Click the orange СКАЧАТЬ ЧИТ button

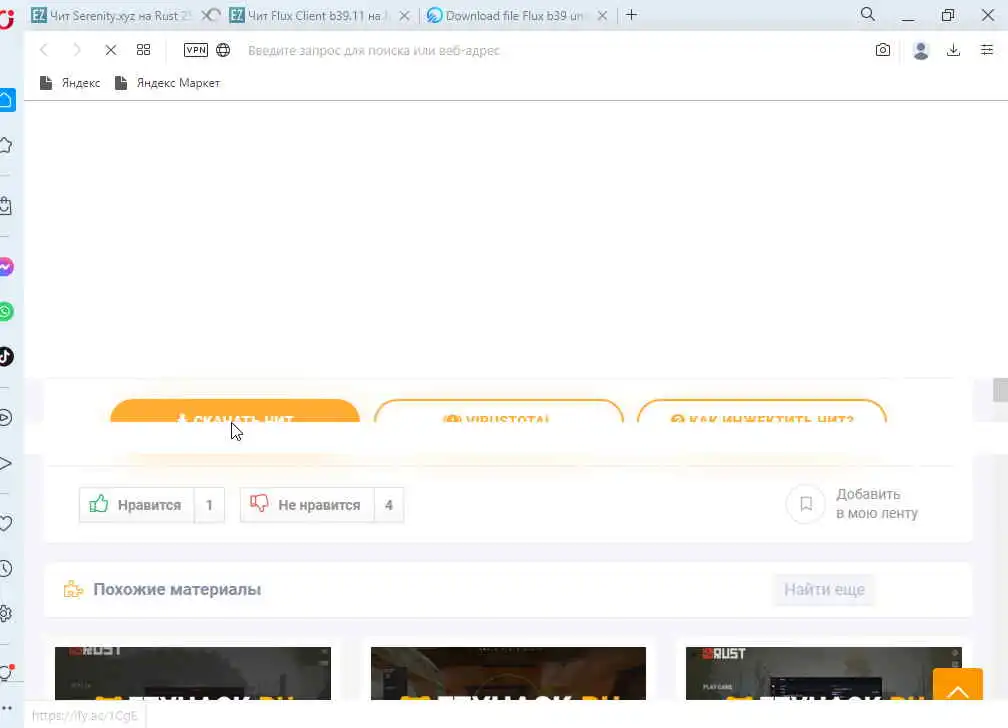(x=235, y=411)
